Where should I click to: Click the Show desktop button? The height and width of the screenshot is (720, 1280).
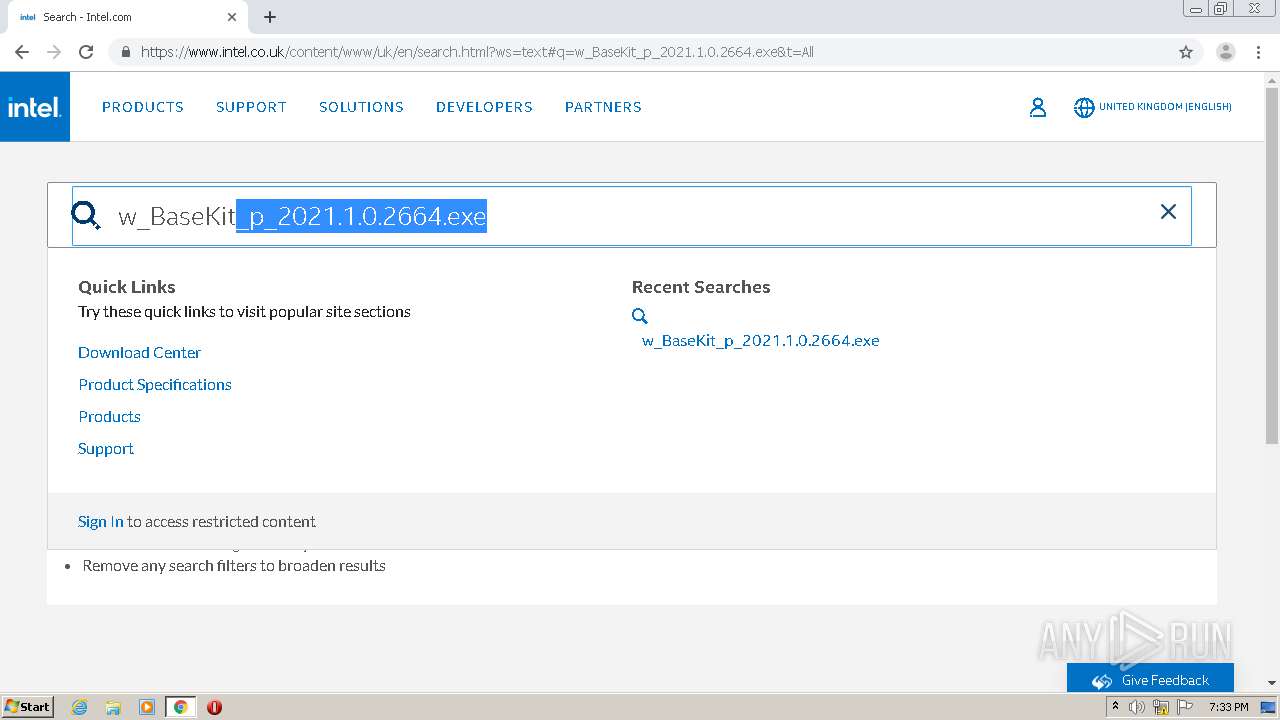pos(1269,707)
